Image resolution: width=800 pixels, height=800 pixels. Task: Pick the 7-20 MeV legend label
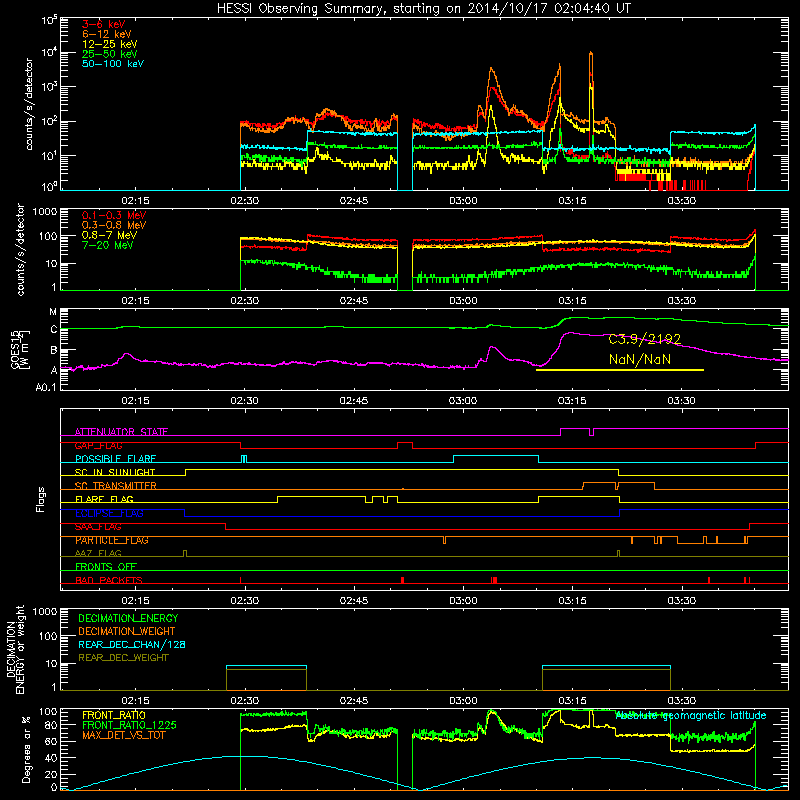[x=108, y=245]
